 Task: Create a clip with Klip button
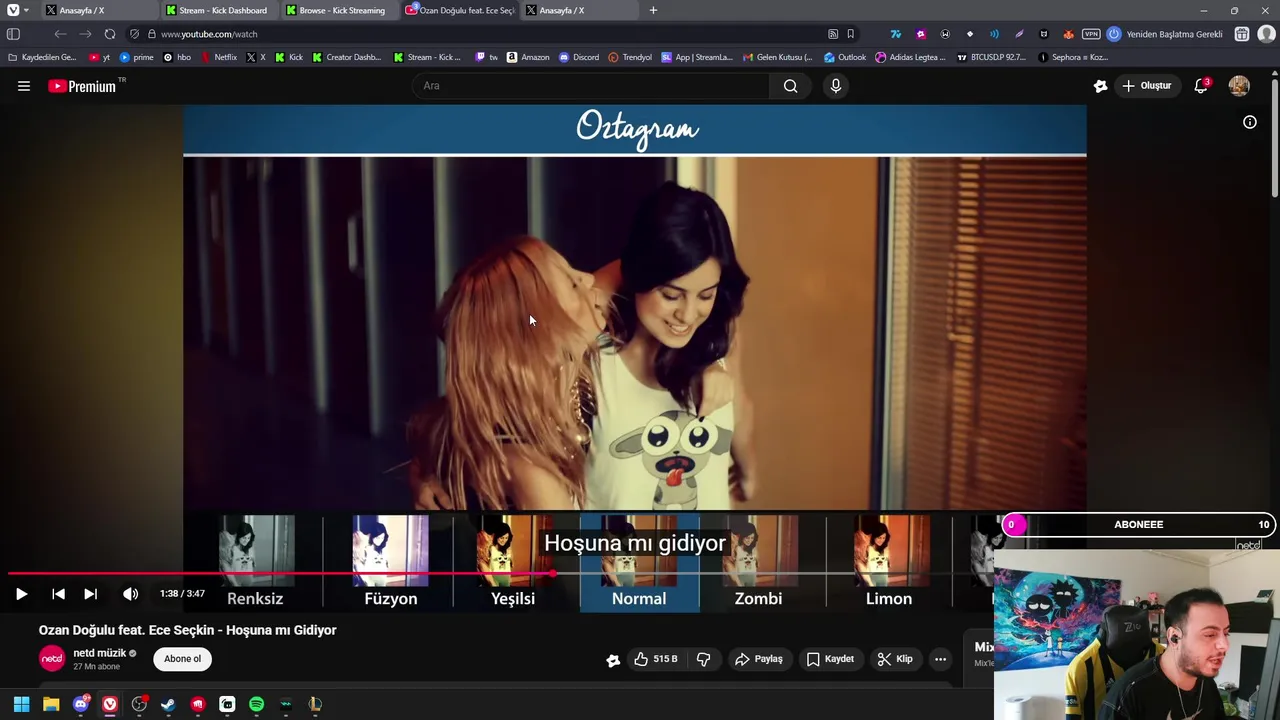895,659
